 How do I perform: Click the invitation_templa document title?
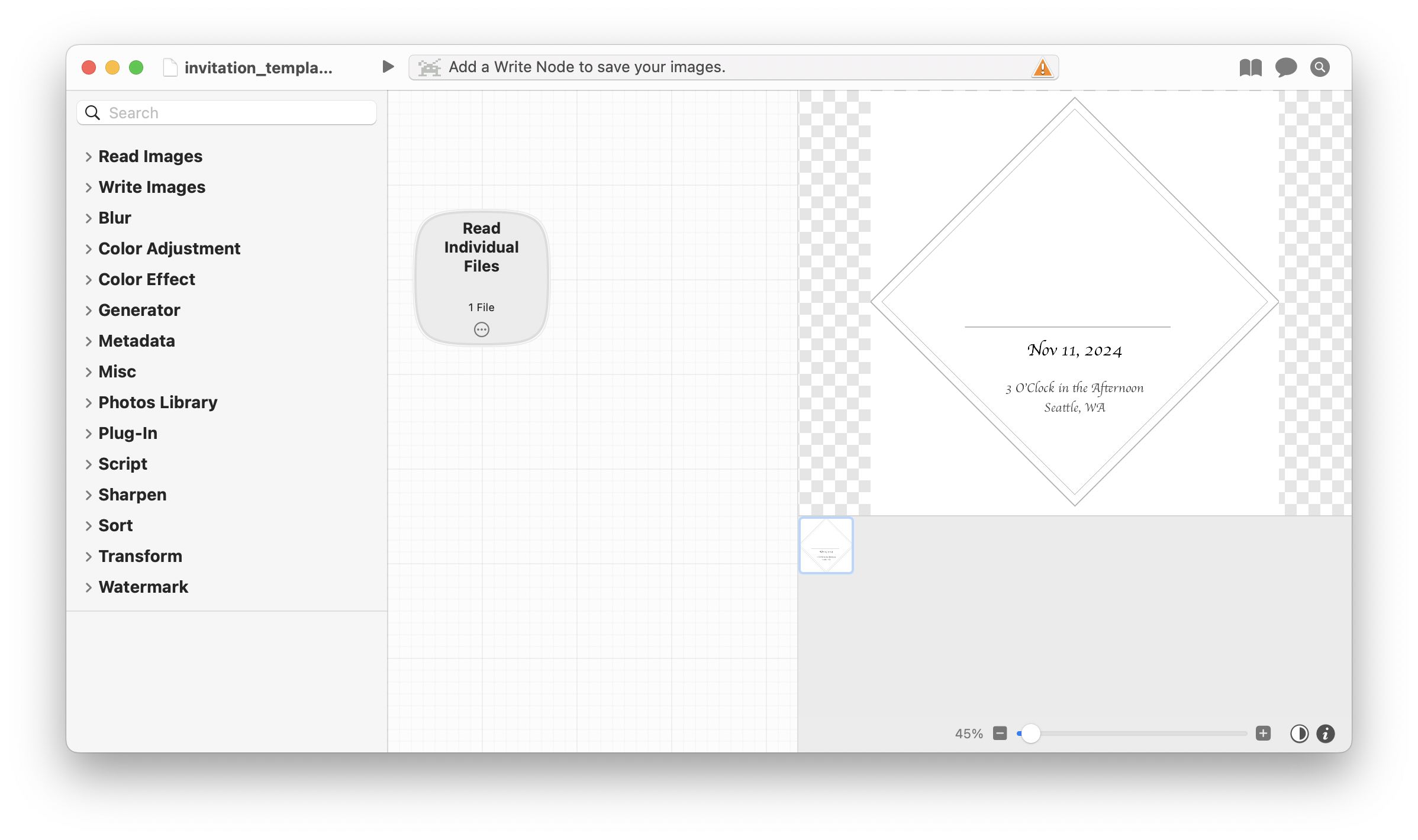coord(258,67)
